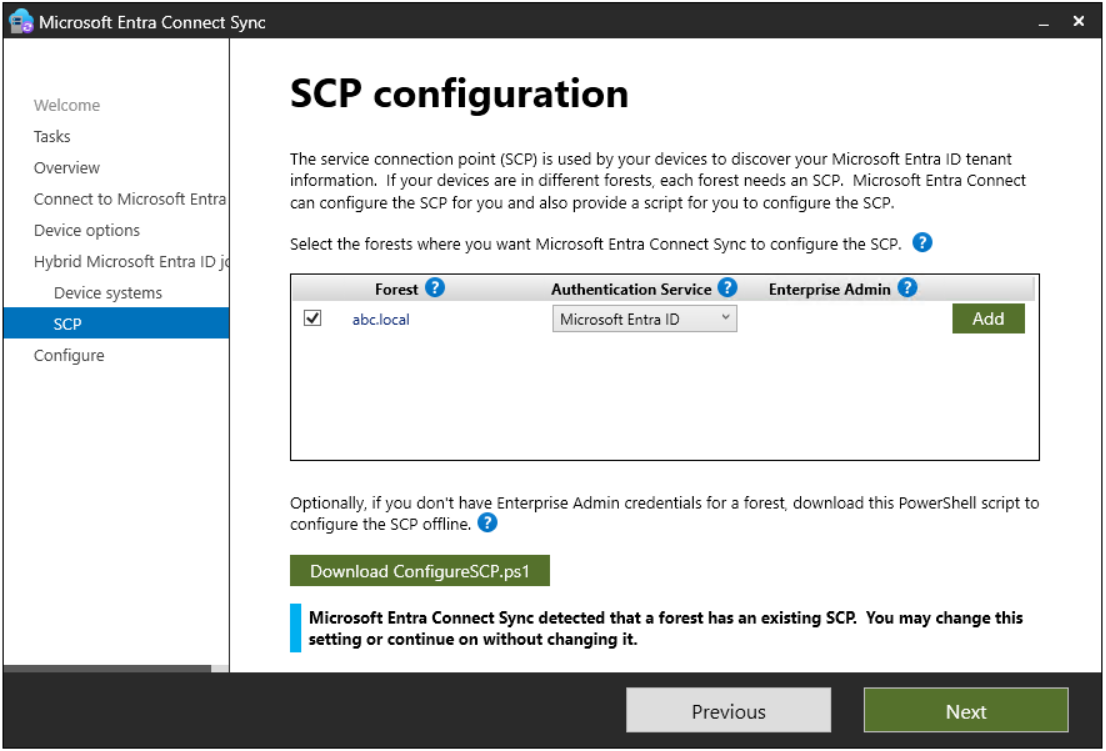Click the Next button
This screenshot has width=1106, height=751.
(x=966, y=711)
